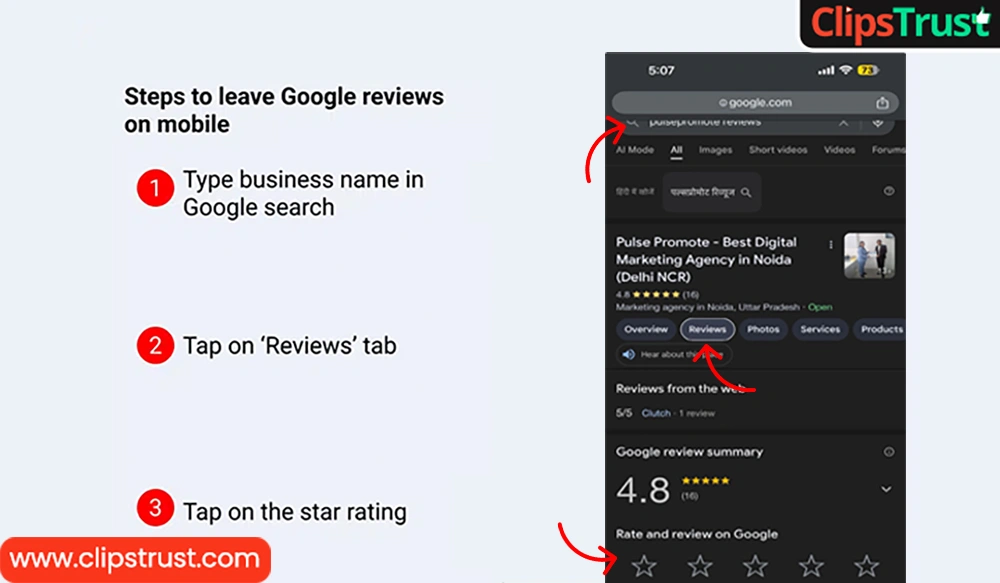Tap the info icon beside Google review summary
1000x583 pixels.
(890, 452)
